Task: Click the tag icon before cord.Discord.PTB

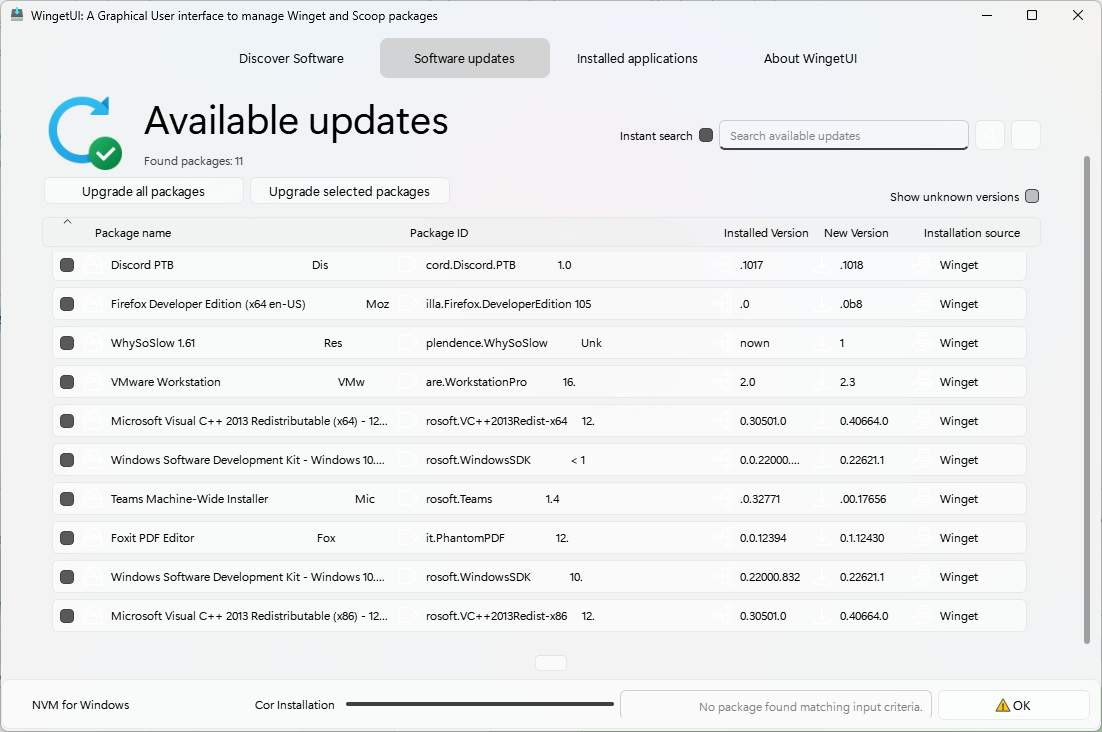Action: click(x=407, y=265)
